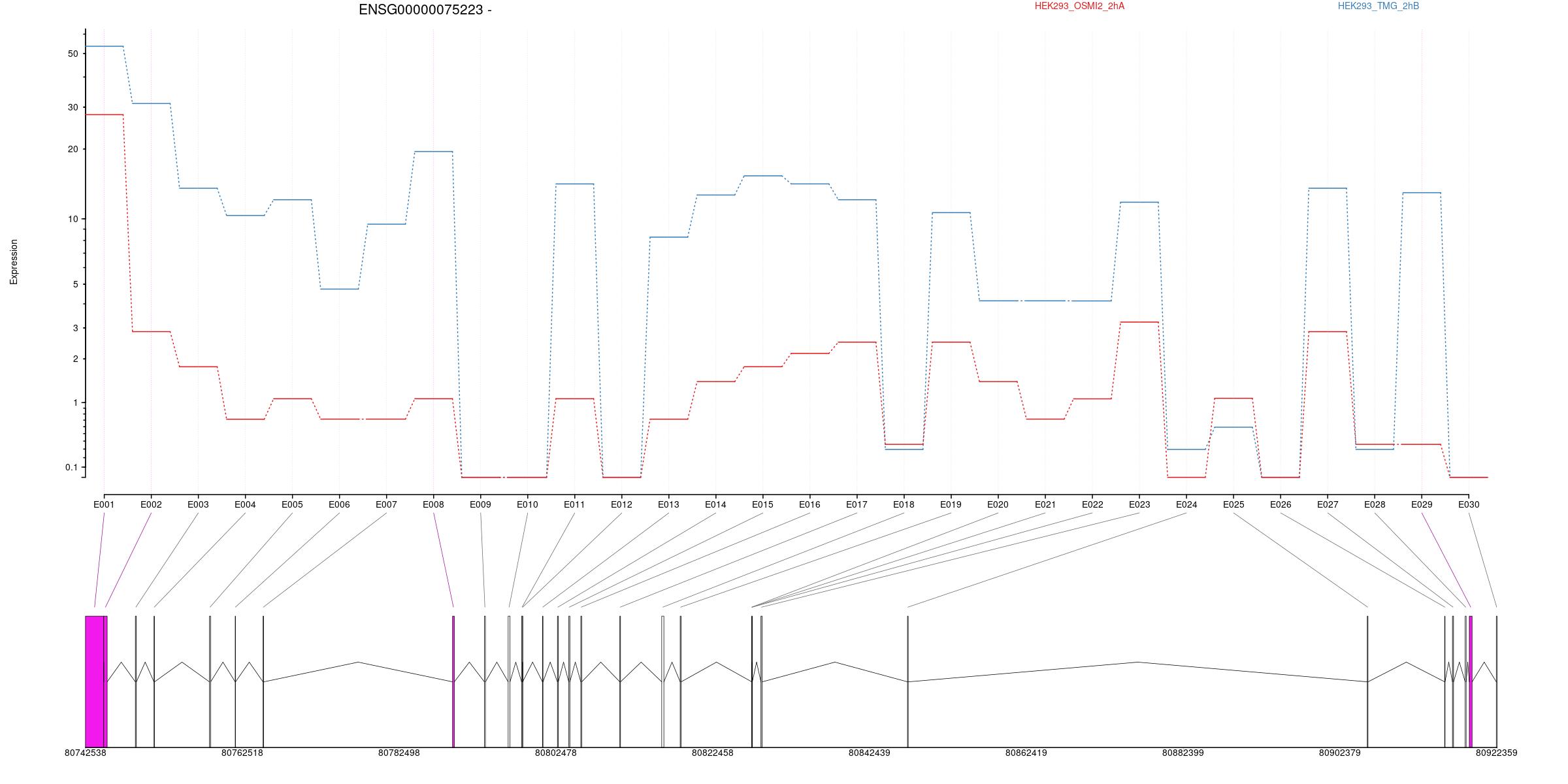Viewport: 1568px width, 784px height.
Task: Click exon label E004
Action: (x=245, y=504)
